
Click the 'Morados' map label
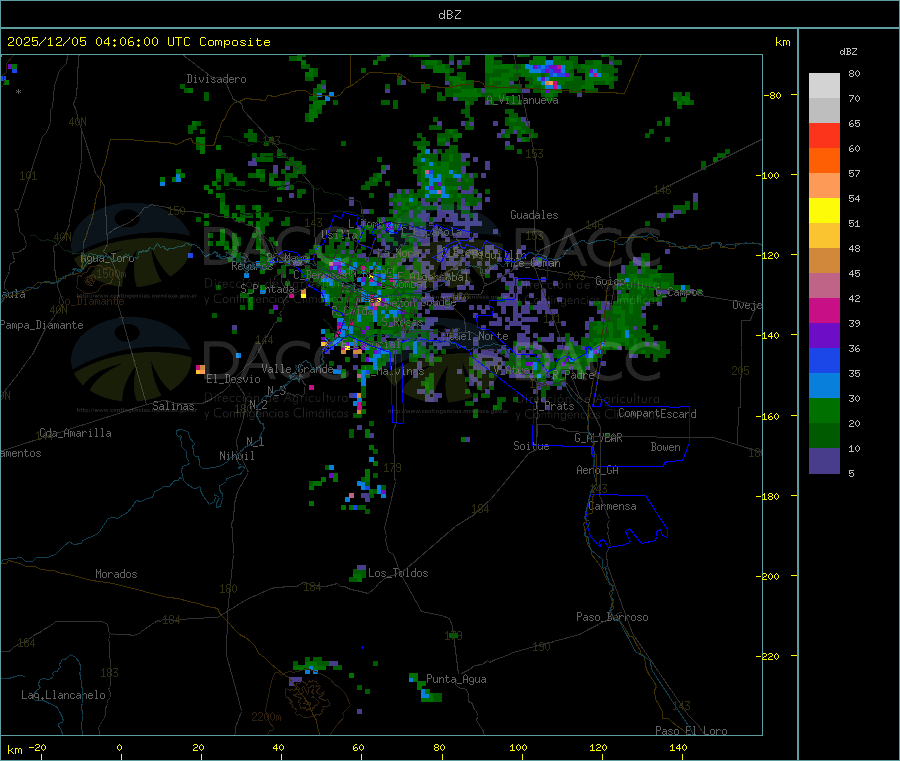click(117, 574)
